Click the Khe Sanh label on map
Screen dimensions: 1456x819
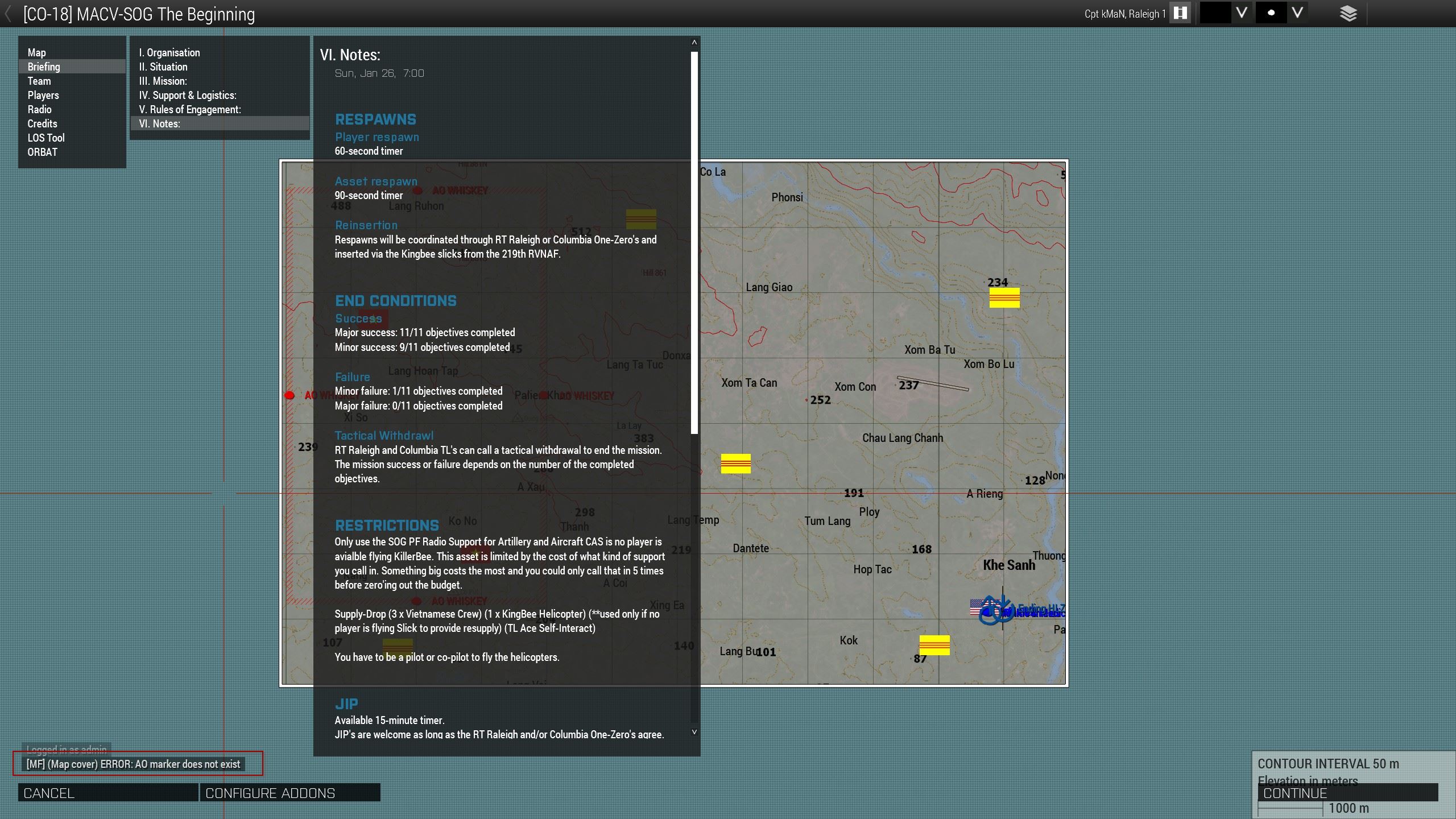tap(1009, 565)
